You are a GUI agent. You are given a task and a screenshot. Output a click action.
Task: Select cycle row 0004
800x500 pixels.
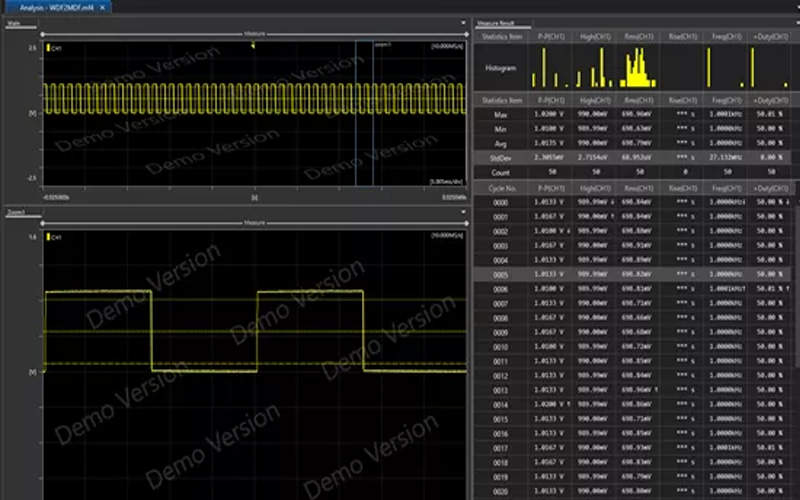[x=633, y=260]
